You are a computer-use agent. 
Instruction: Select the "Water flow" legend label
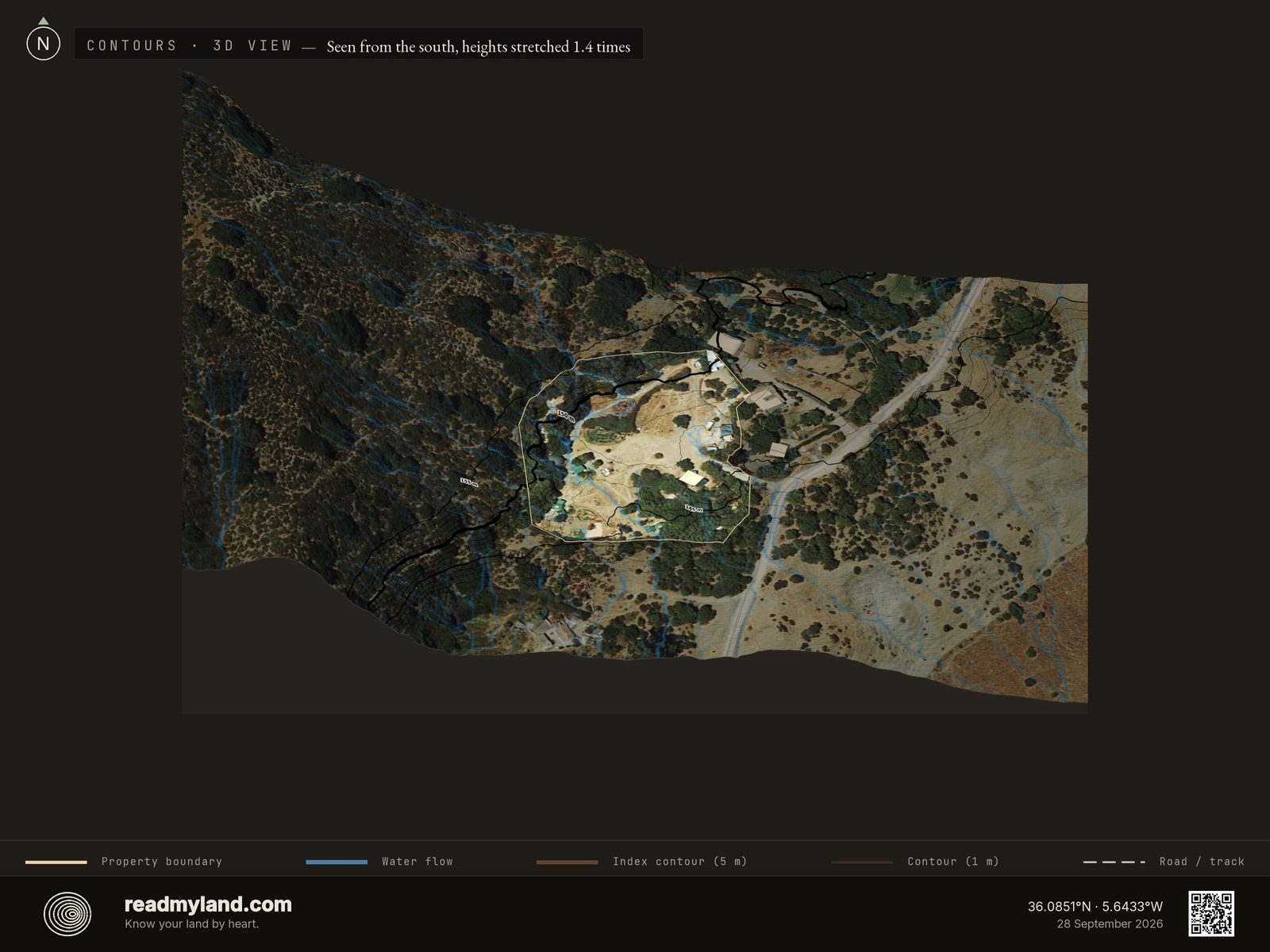[x=418, y=862]
